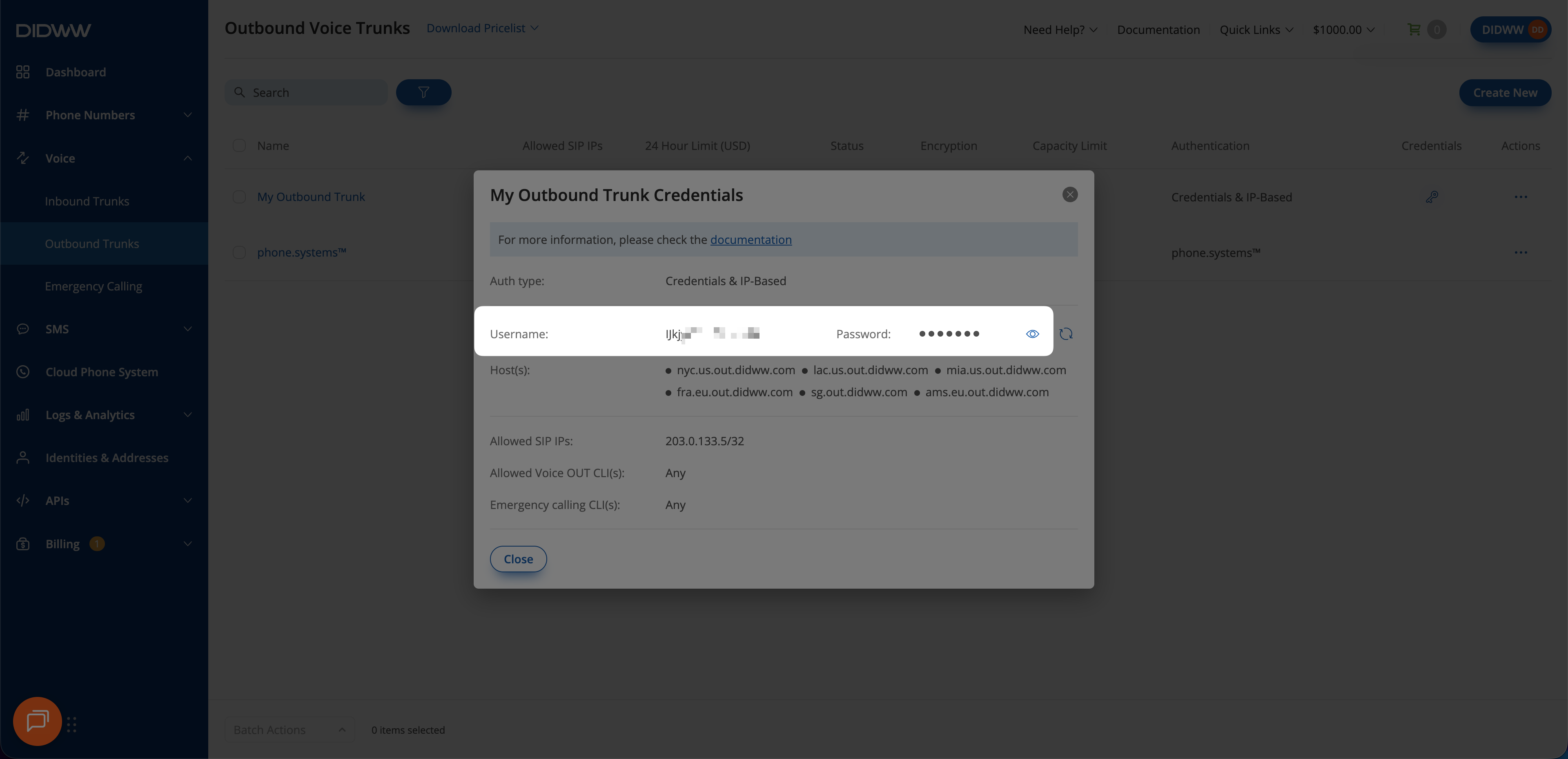Viewport: 1568px width, 759px height.
Task: Expand the APIs menu
Action: click(187, 500)
